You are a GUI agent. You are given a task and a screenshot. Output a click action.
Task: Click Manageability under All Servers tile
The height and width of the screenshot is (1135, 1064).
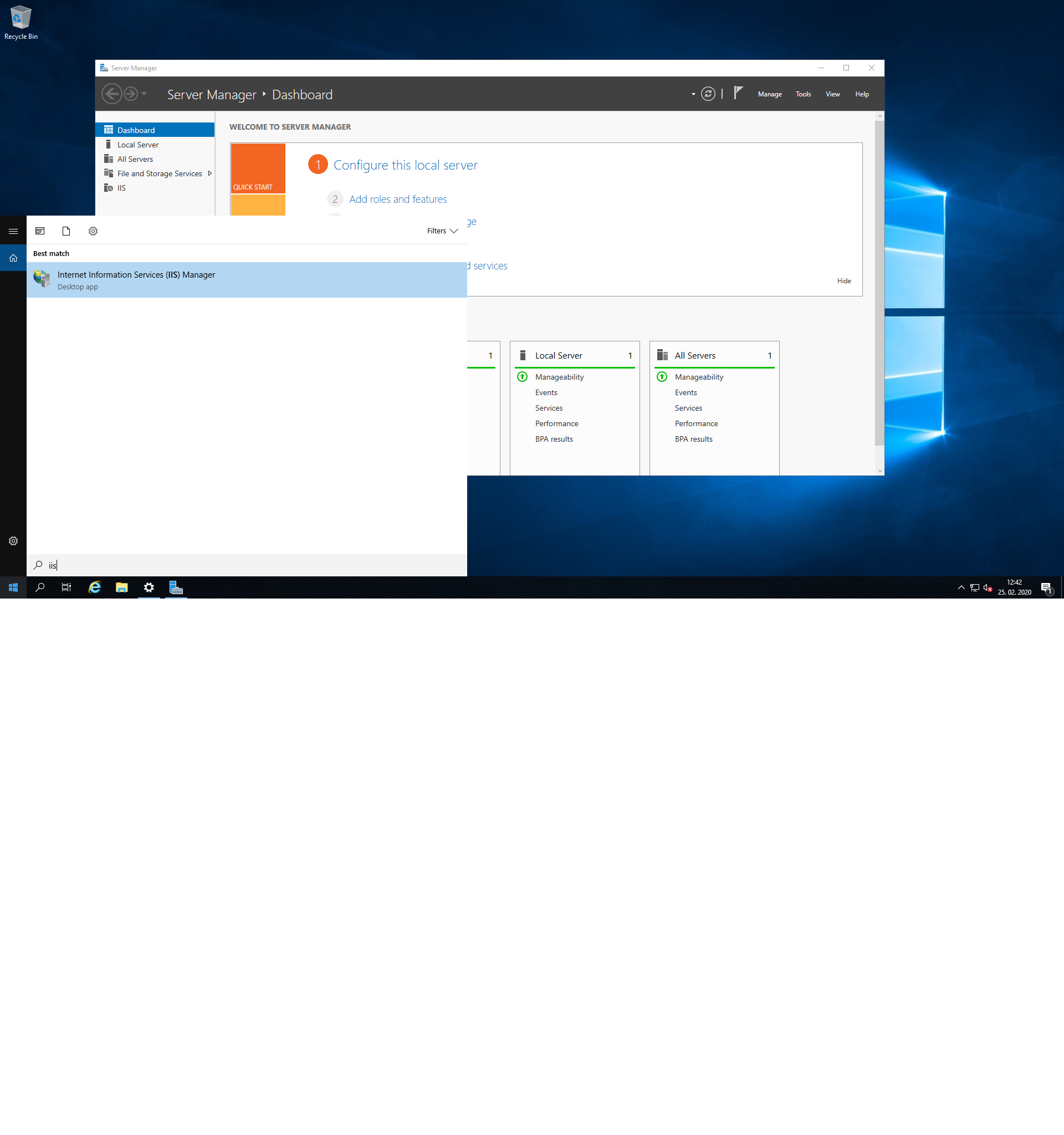[699, 377]
